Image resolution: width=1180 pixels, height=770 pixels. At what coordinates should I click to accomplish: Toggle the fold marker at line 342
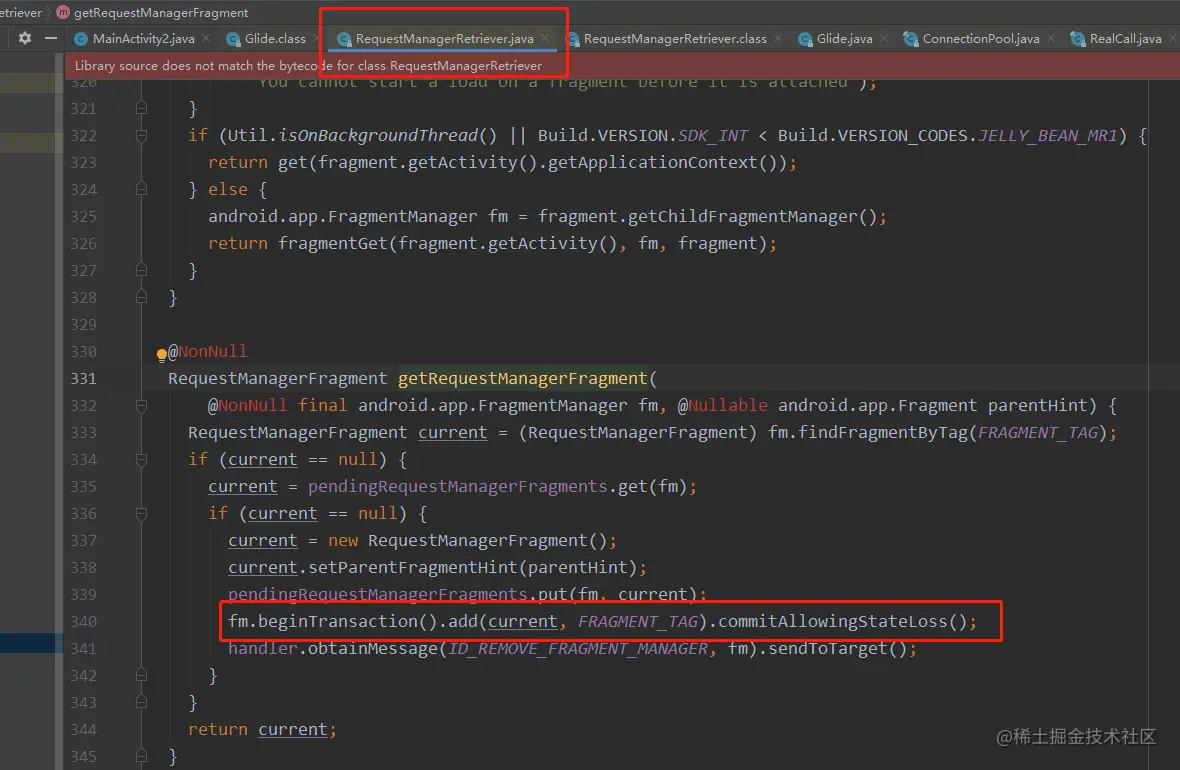(x=141, y=675)
